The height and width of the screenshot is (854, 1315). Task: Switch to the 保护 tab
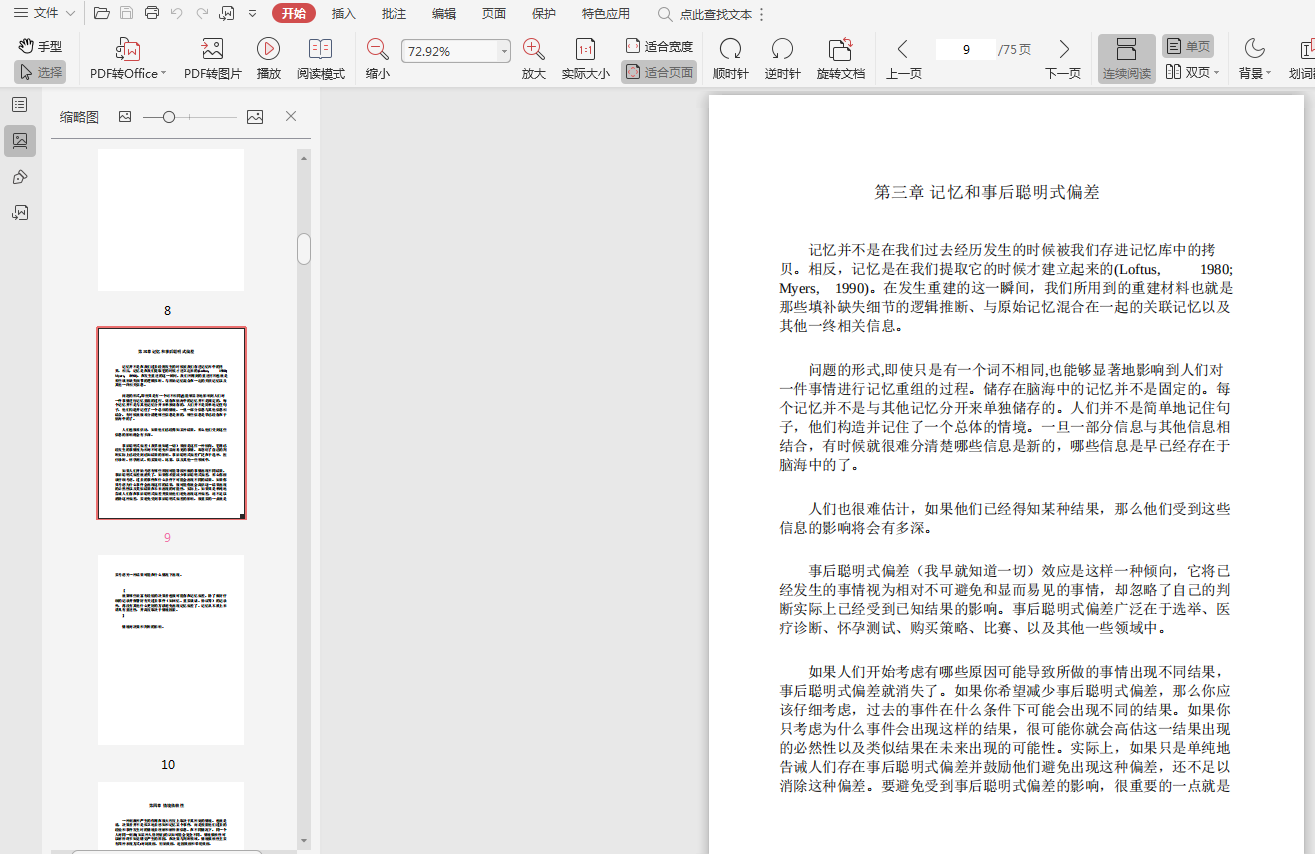tap(544, 14)
